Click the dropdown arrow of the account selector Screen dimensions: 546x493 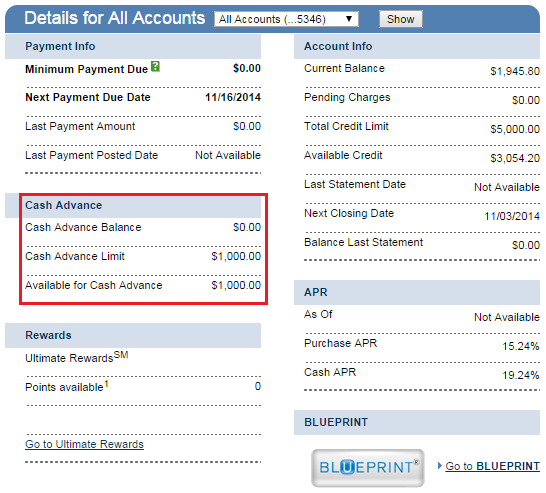tap(349, 18)
